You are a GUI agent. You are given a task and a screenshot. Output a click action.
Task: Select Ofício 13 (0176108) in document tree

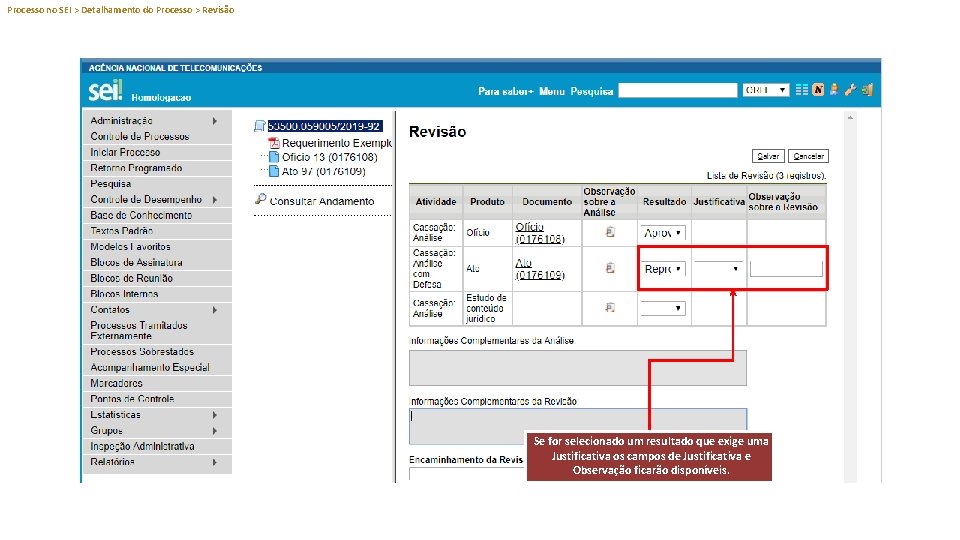(x=329, y=157)
